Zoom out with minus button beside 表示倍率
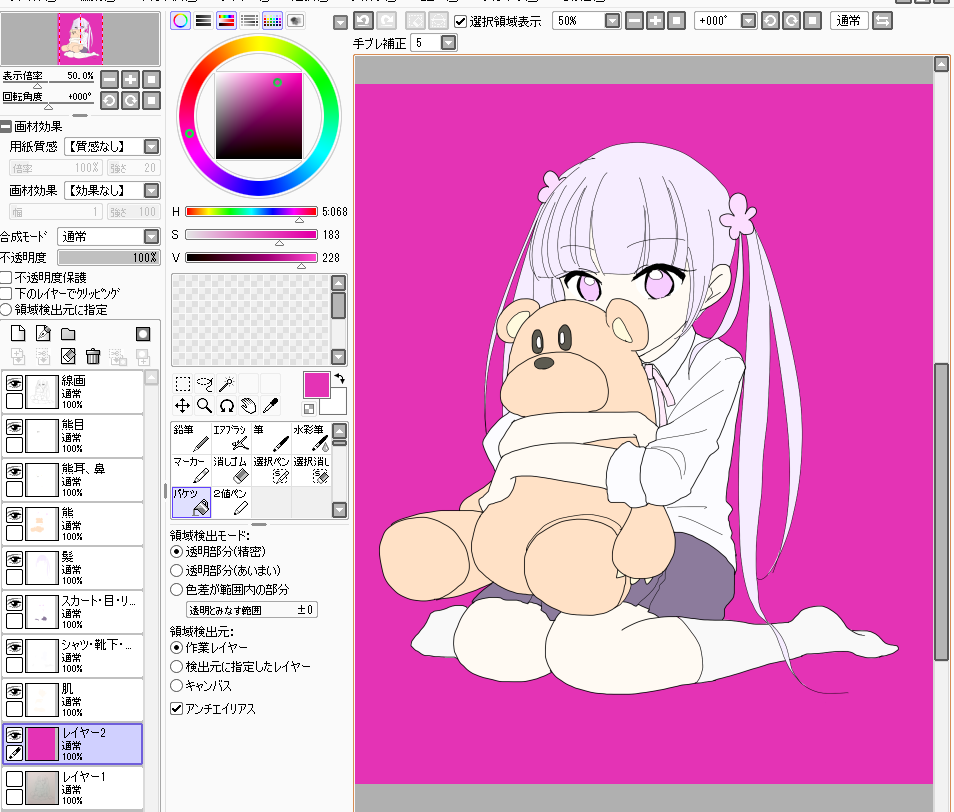Image resolution: width=954 pixels, height=812 pixels. pyautogui.click(x=110, y=79)
